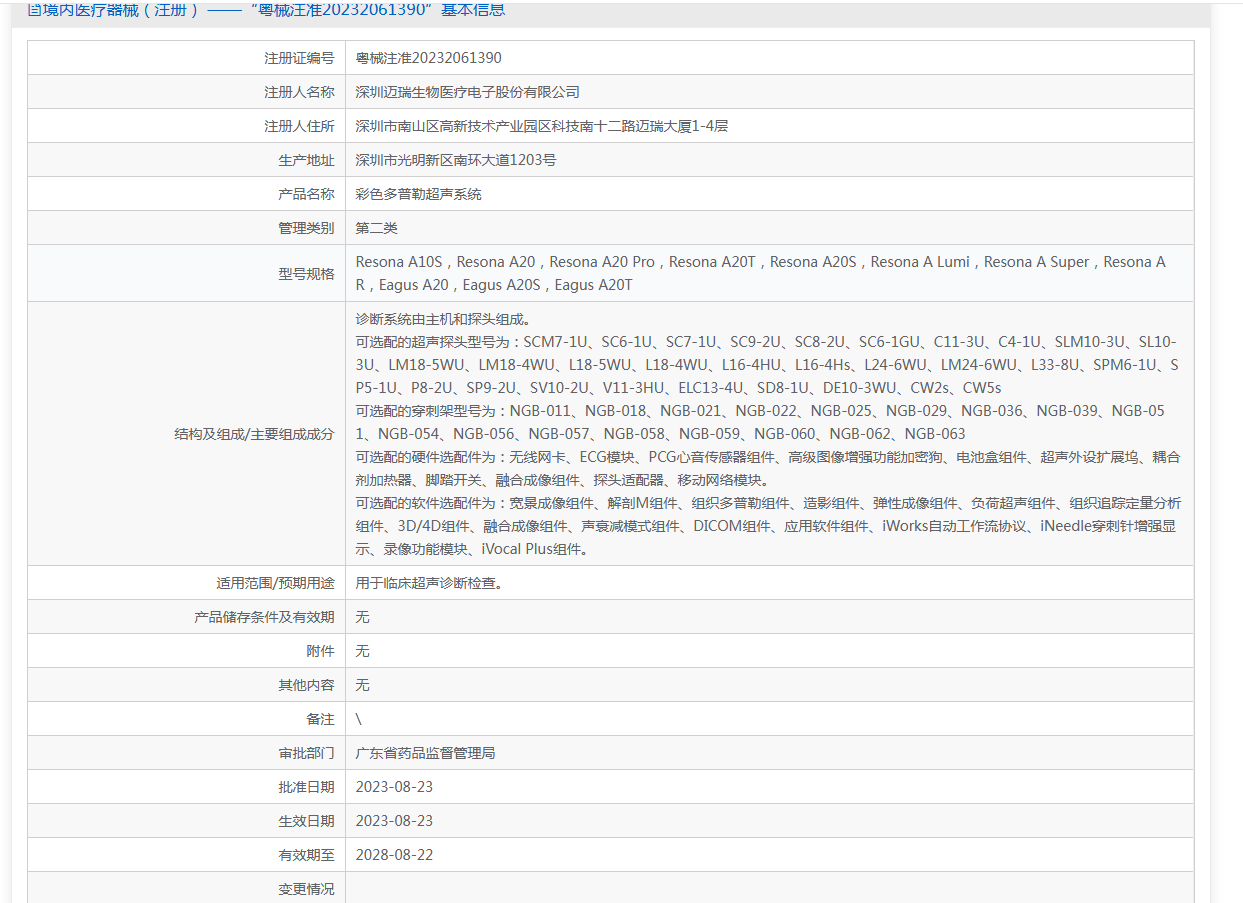Click the backslash value in the 备注 row
The image size is (1243, 903).
[x=359, y=719]
